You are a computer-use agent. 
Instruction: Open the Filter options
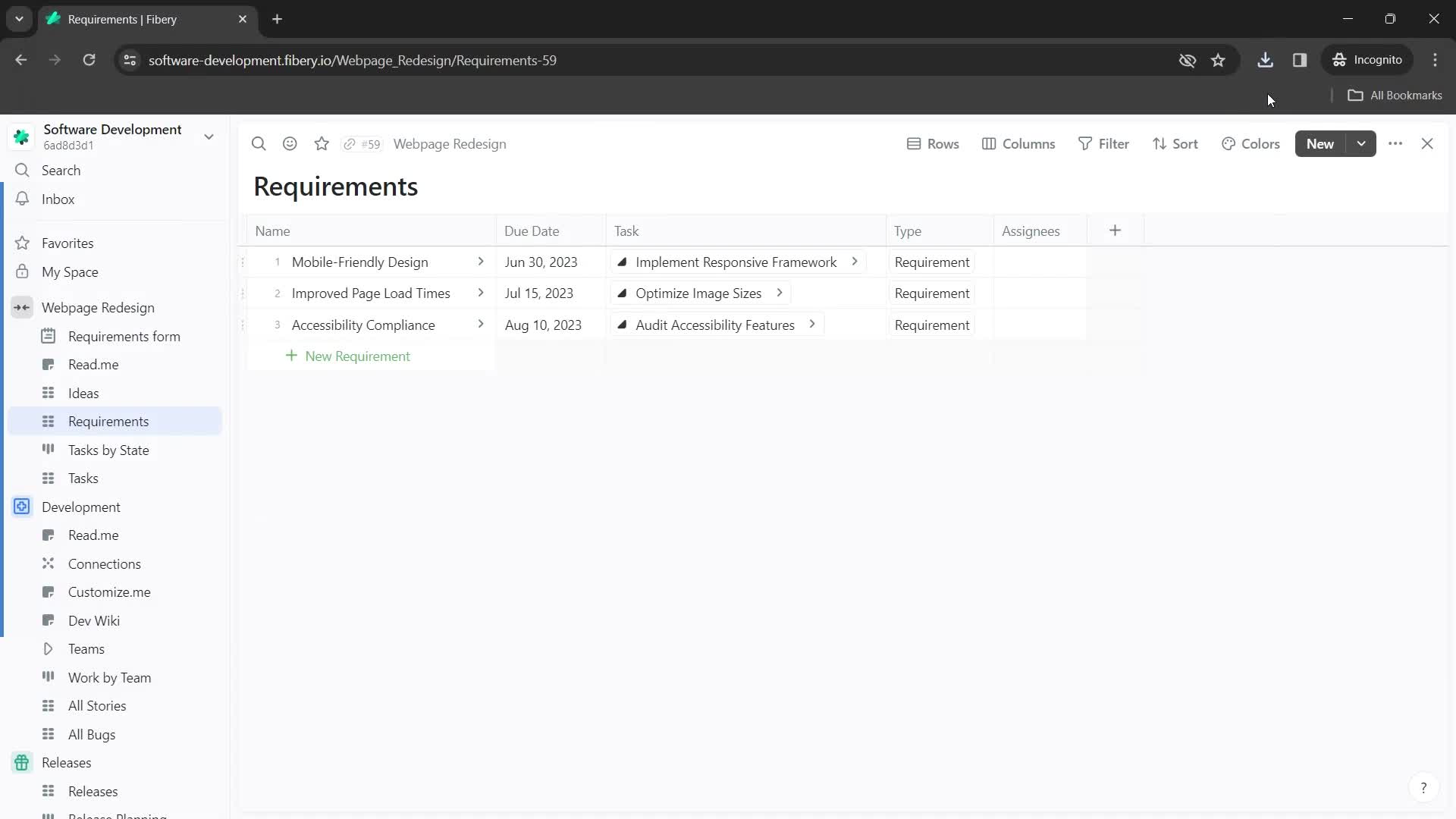1103,144
